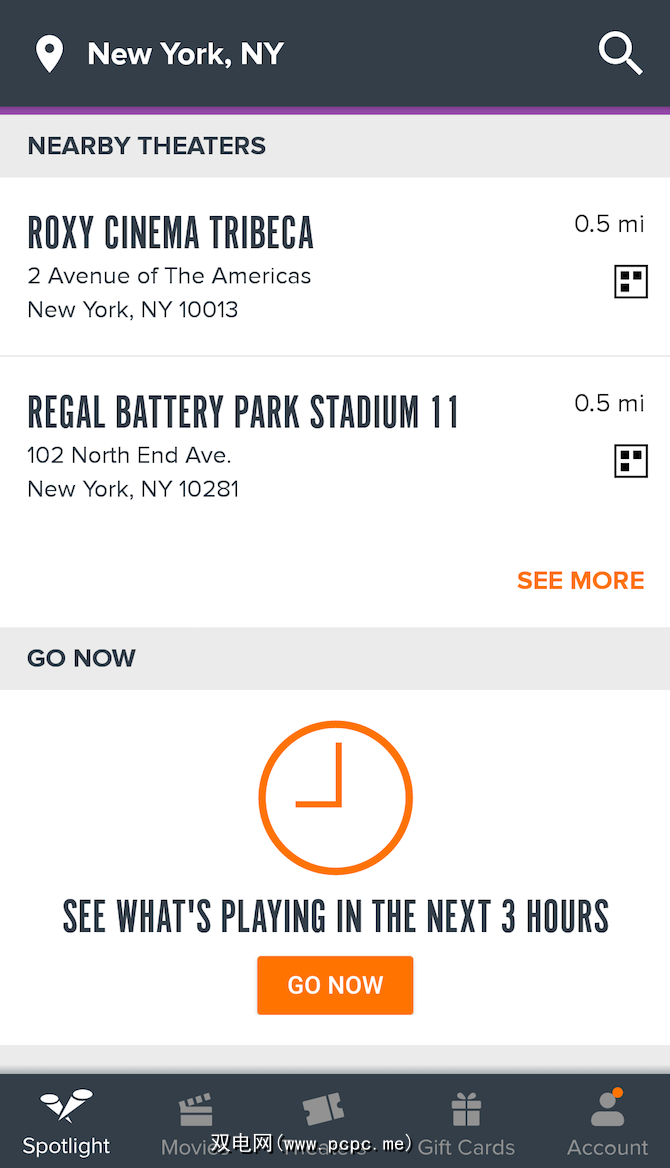Viewport: 670px width, 1168px height.
Task: Switch to the Account tab
Action: pos(607,1146)
